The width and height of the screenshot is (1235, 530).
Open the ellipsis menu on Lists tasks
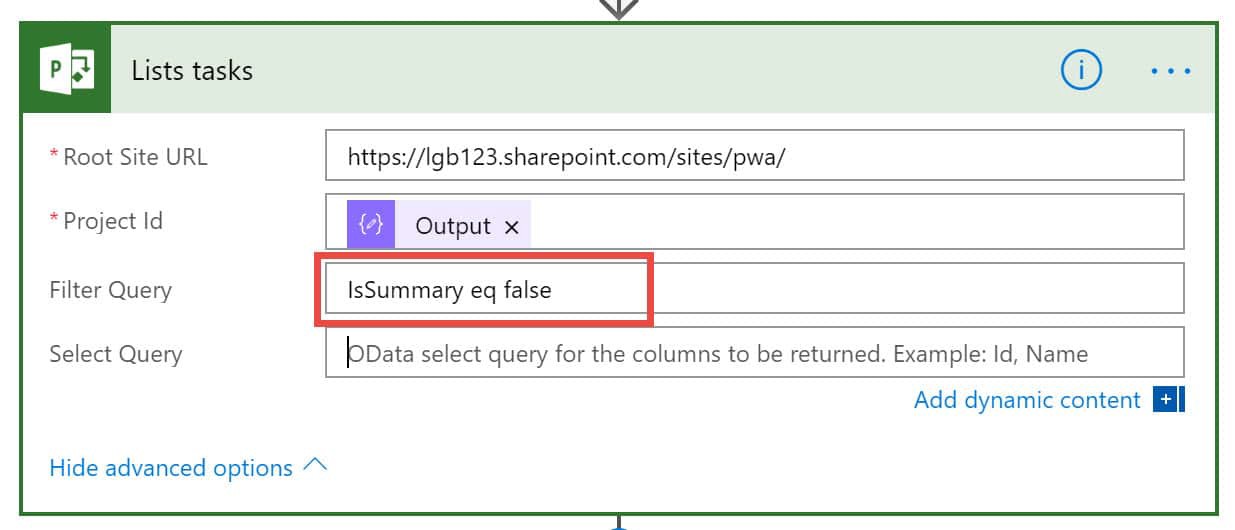(x=1170, y=71)
